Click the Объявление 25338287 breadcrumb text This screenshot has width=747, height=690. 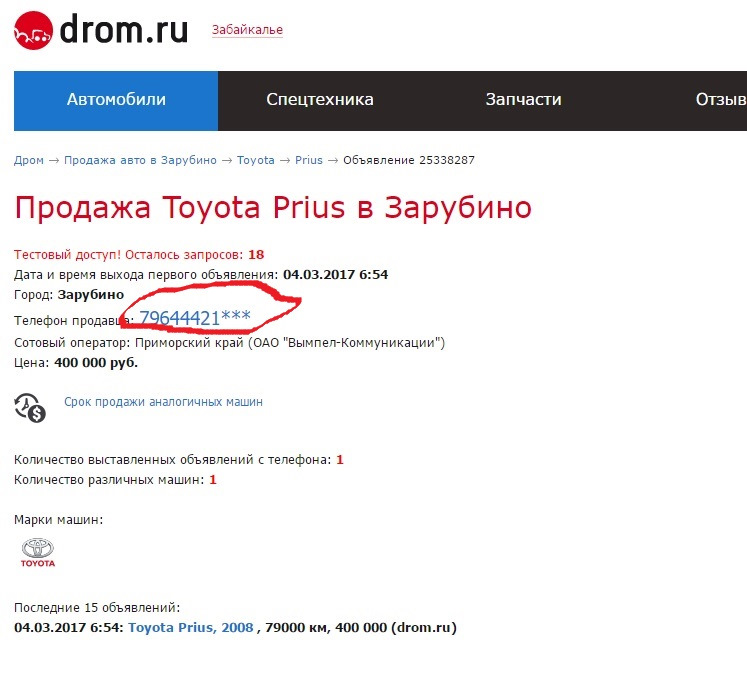409,160
